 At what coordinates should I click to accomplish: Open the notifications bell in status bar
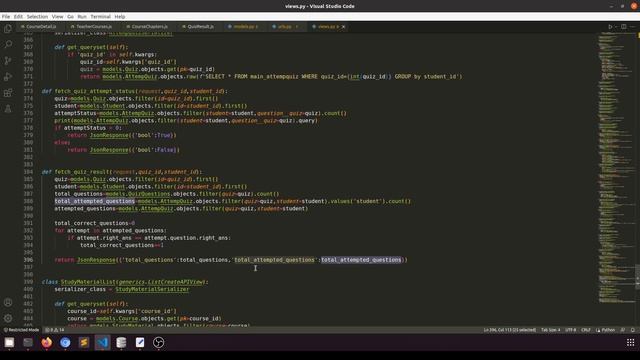point(633,330)
